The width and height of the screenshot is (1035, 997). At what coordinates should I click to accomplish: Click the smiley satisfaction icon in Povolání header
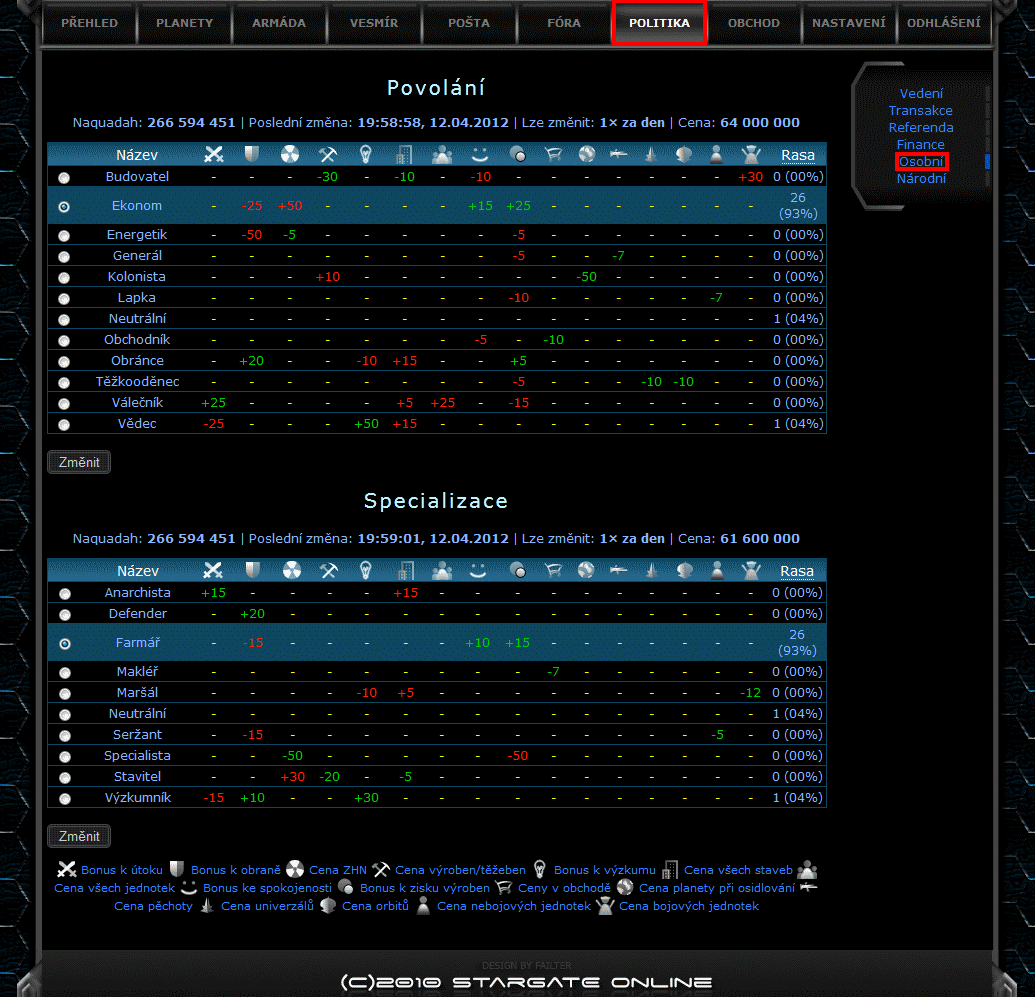click(x=478, y=155)
